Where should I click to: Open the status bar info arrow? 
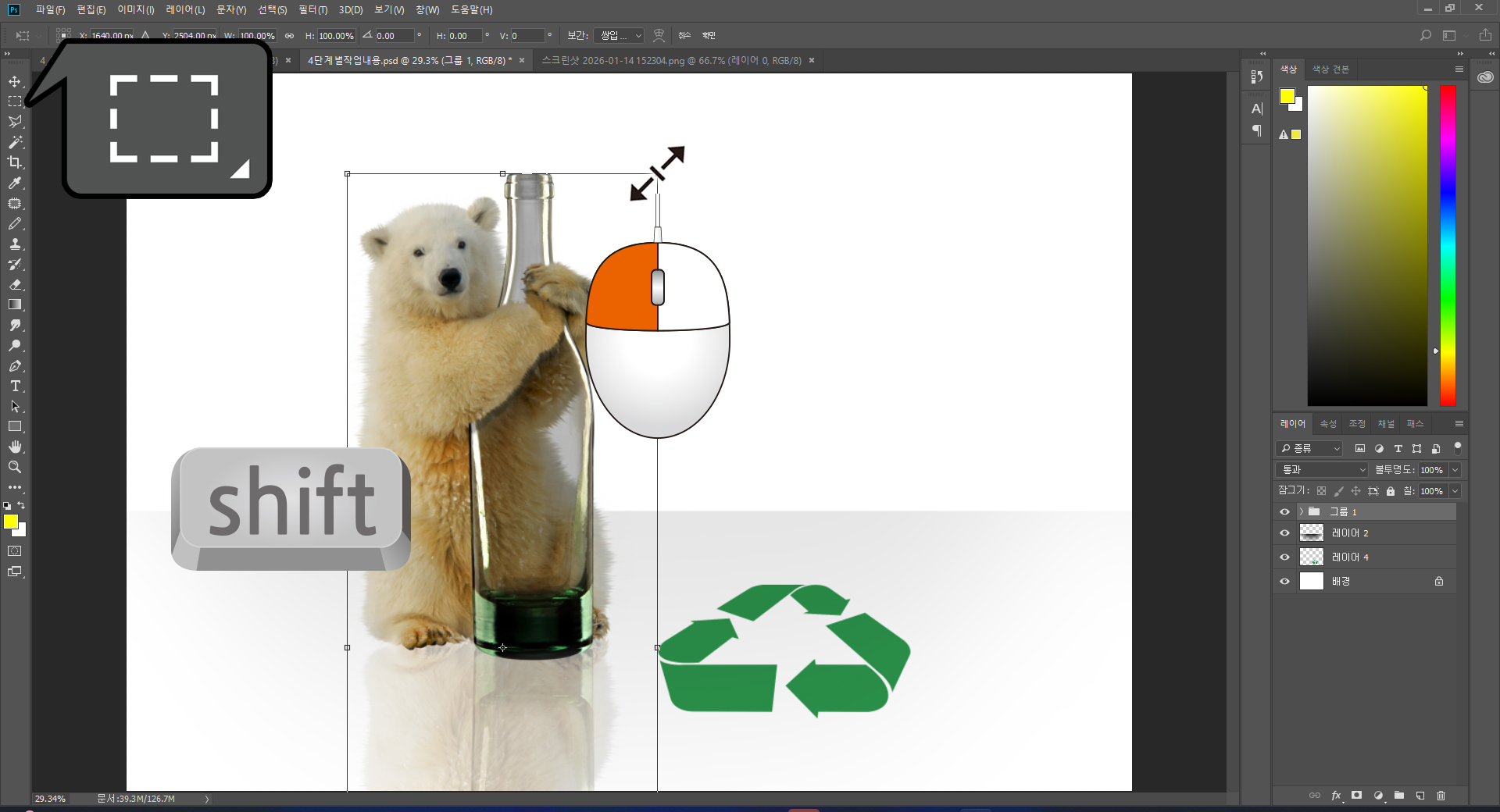point(207,799)
